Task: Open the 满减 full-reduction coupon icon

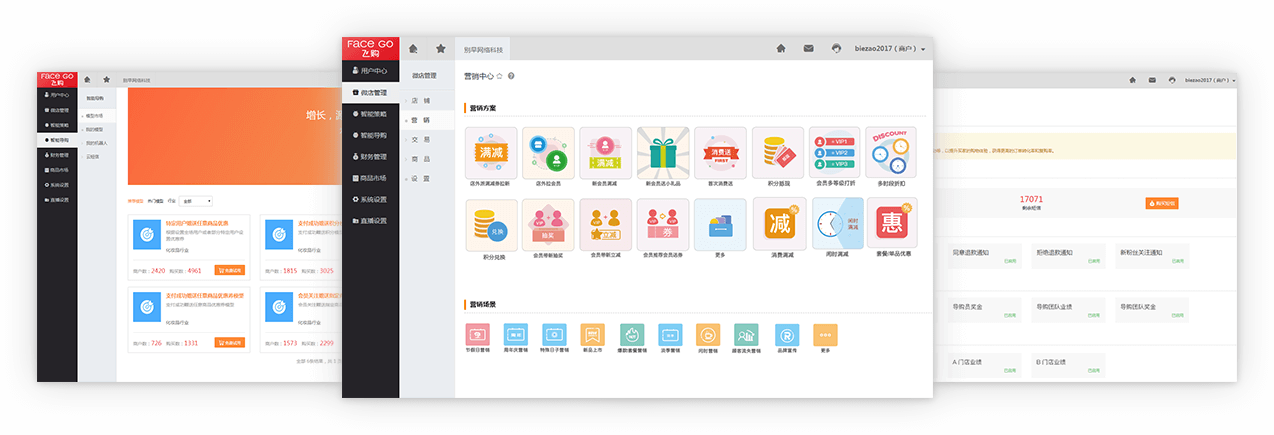Action: tap(492, 152)
